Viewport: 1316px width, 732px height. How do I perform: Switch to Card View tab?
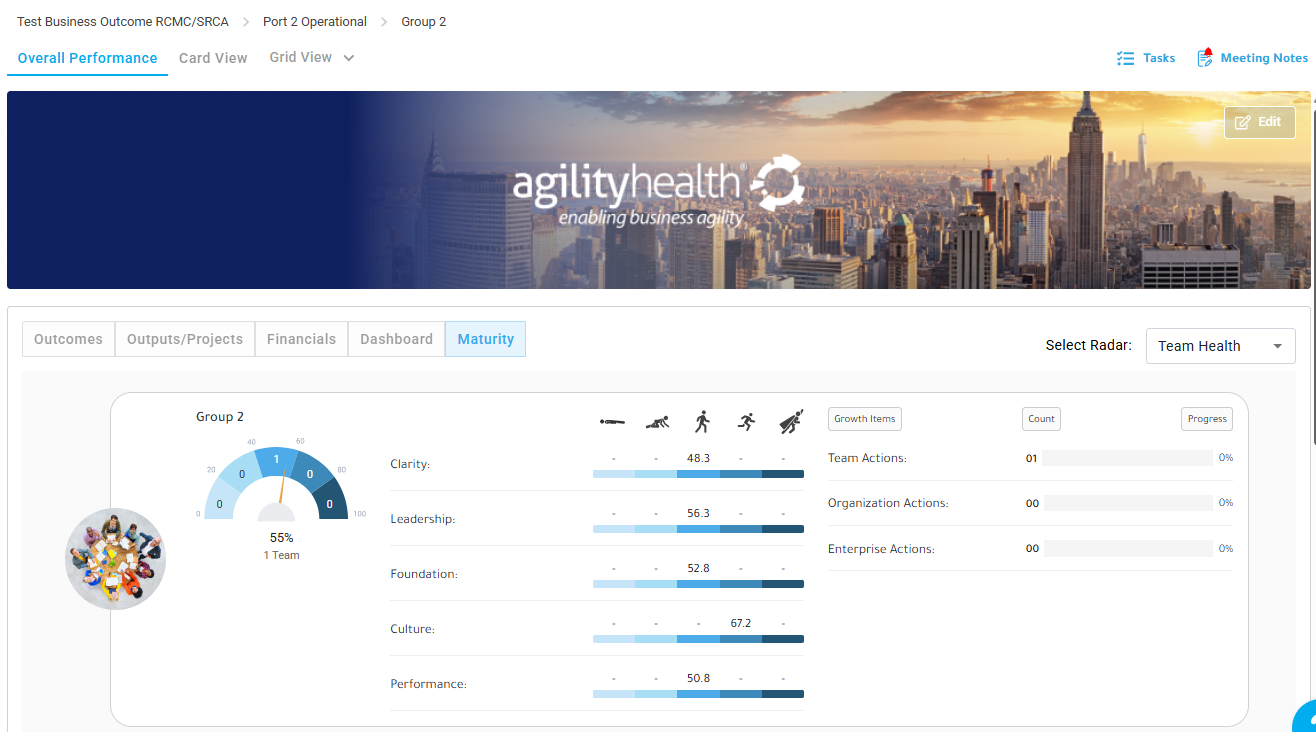pyautogui.click(x=213, y=58)
